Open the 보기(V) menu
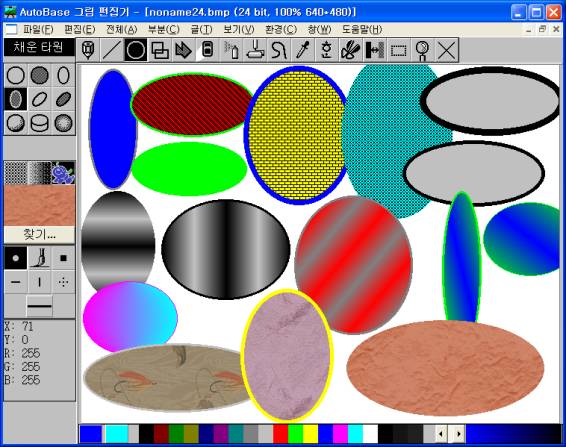The height and width of the screenshot is (447, 566). pos(238,29)
